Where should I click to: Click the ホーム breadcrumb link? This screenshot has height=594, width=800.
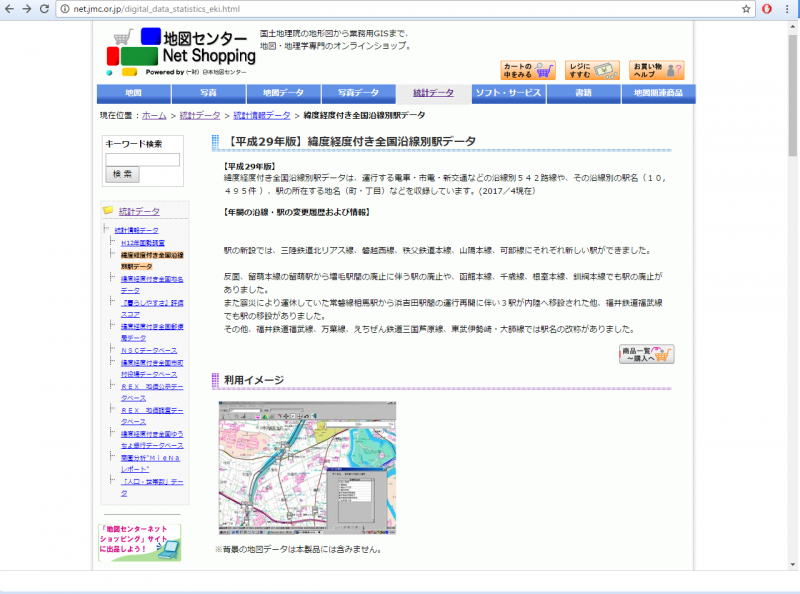(x=154, y=116)
